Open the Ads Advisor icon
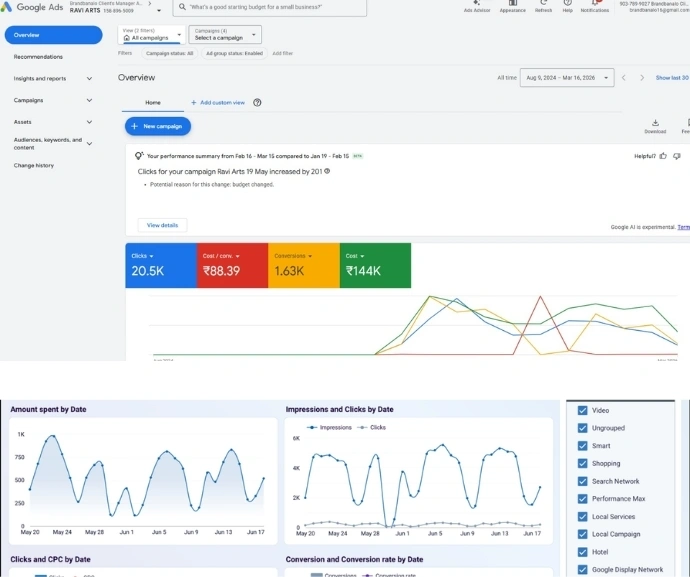The height and width of the screenshot is (577, 690). click(x=477, y=5)
